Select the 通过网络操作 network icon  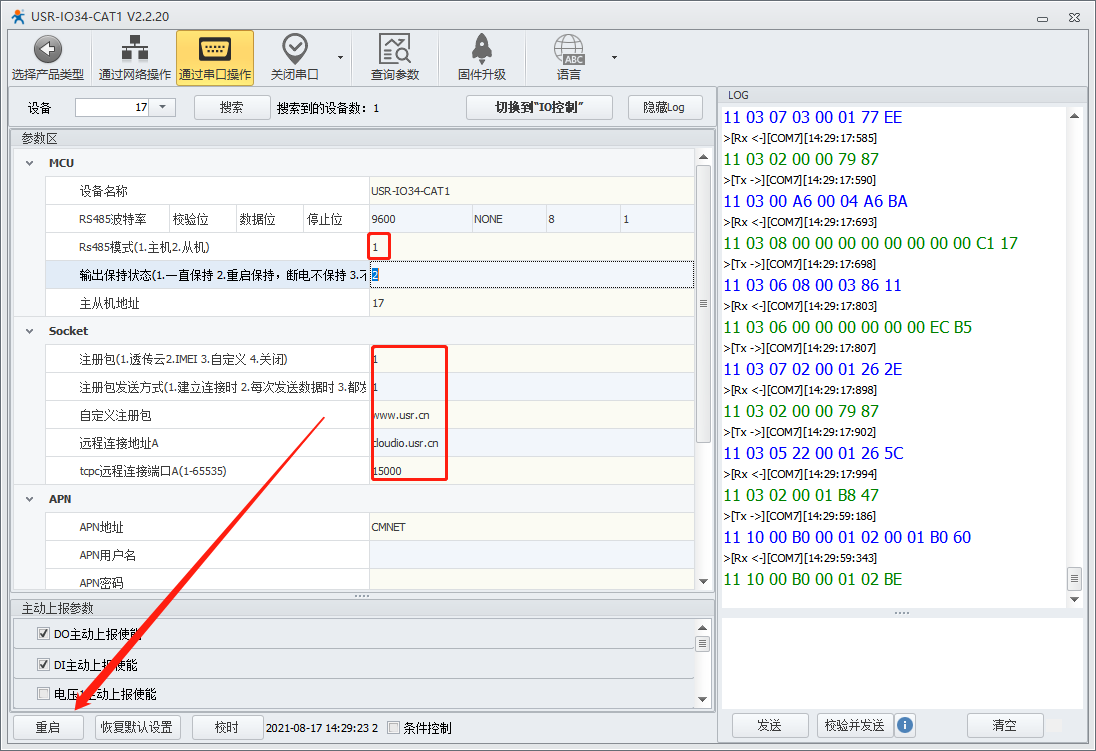[x=134, y=50]
